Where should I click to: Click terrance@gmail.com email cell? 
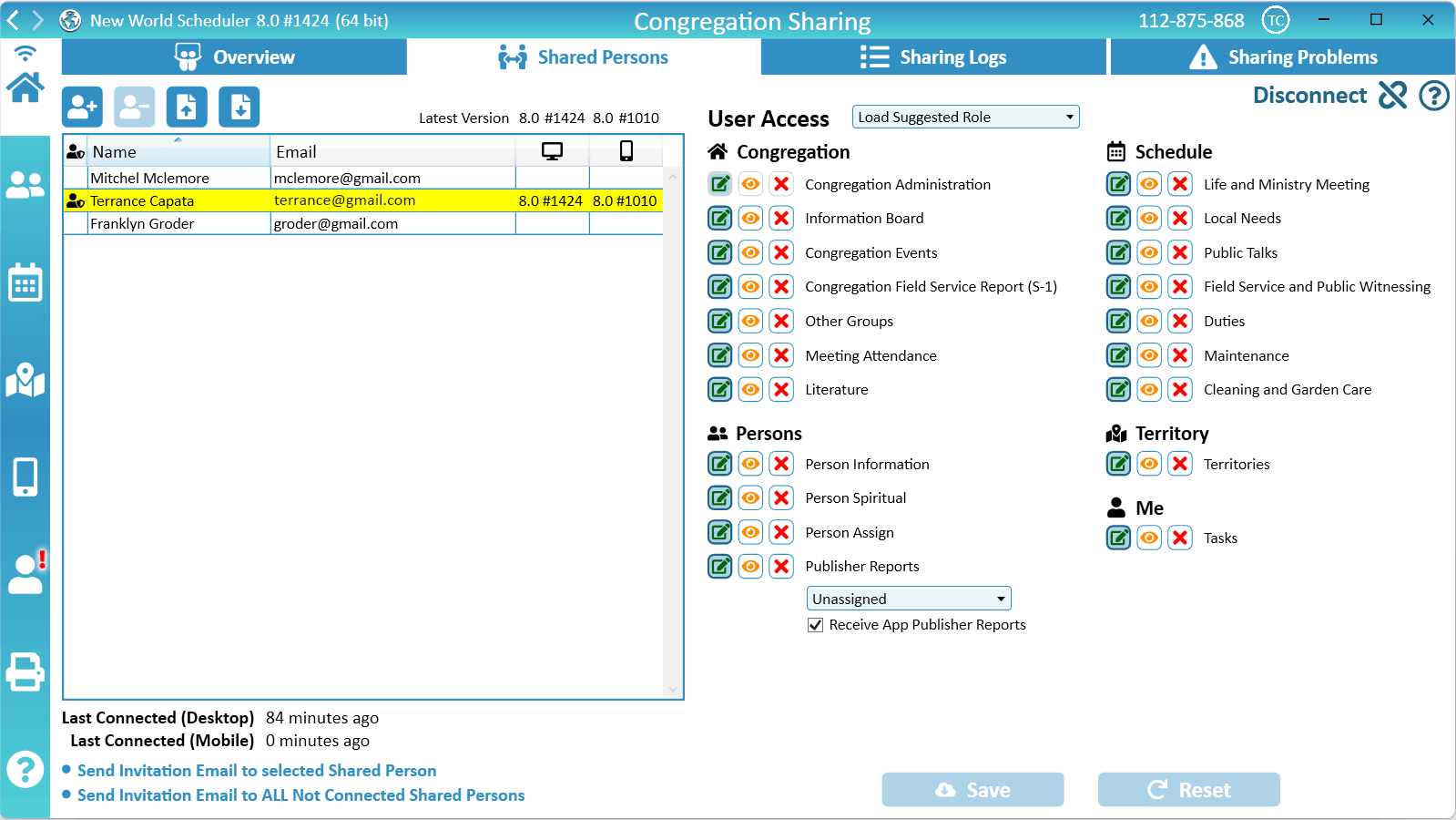coord(392,200)
